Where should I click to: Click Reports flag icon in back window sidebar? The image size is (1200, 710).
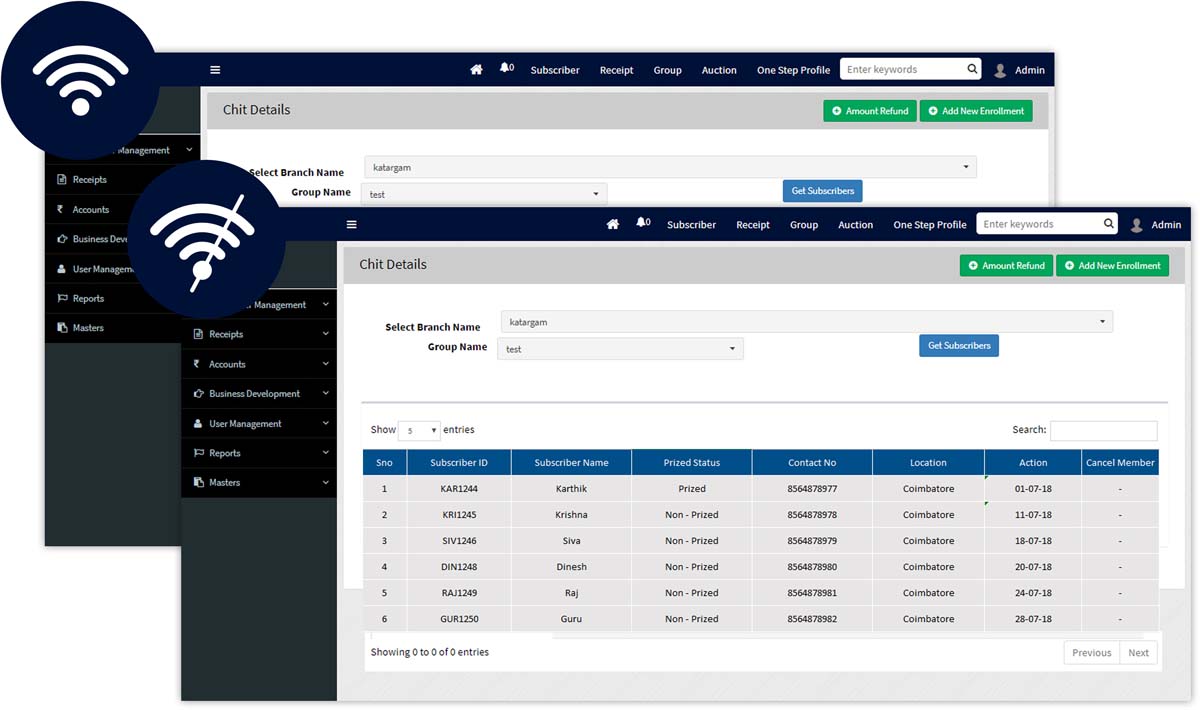click(x=63, y=298)
